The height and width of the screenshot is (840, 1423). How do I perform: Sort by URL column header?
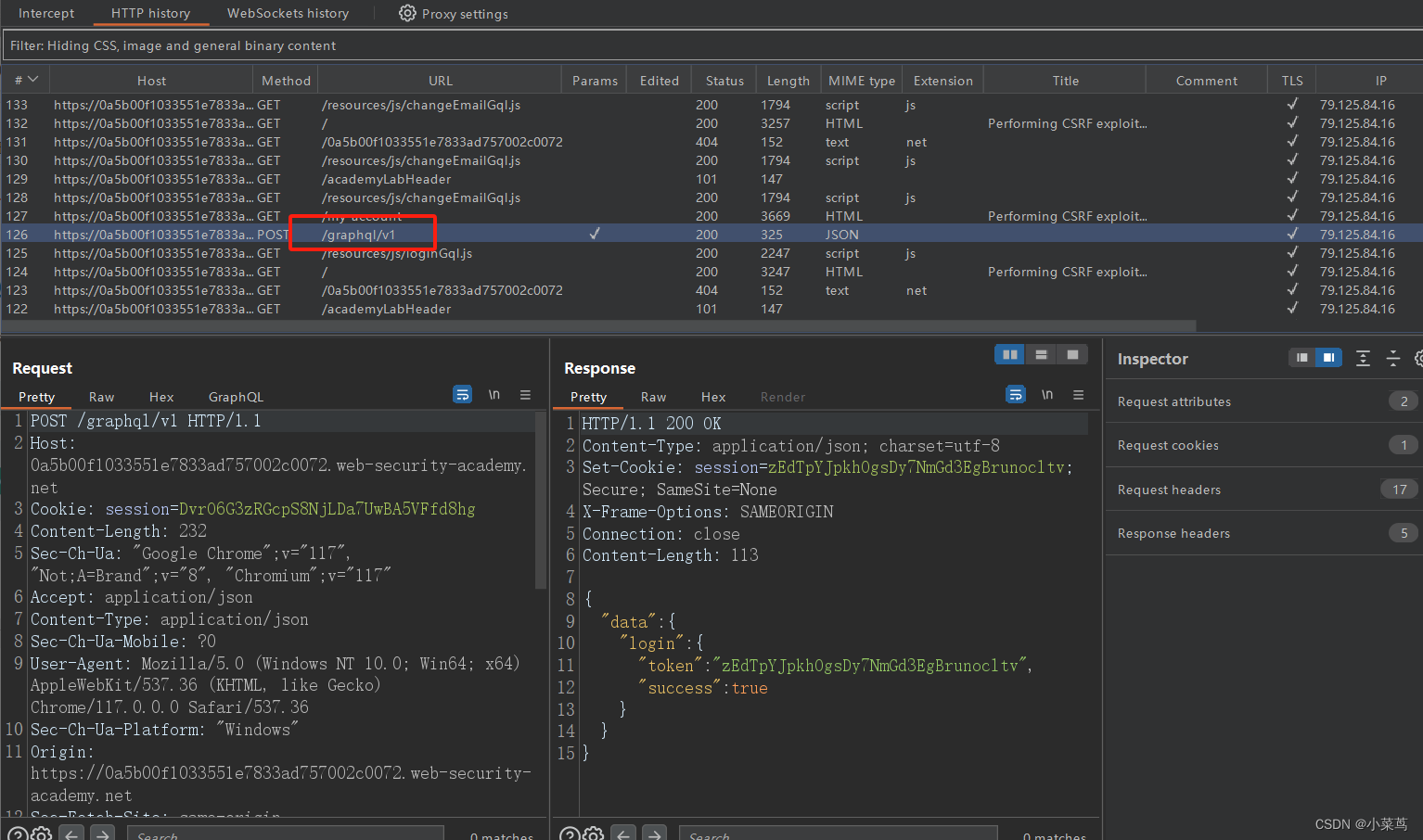(x=441, y=81)
